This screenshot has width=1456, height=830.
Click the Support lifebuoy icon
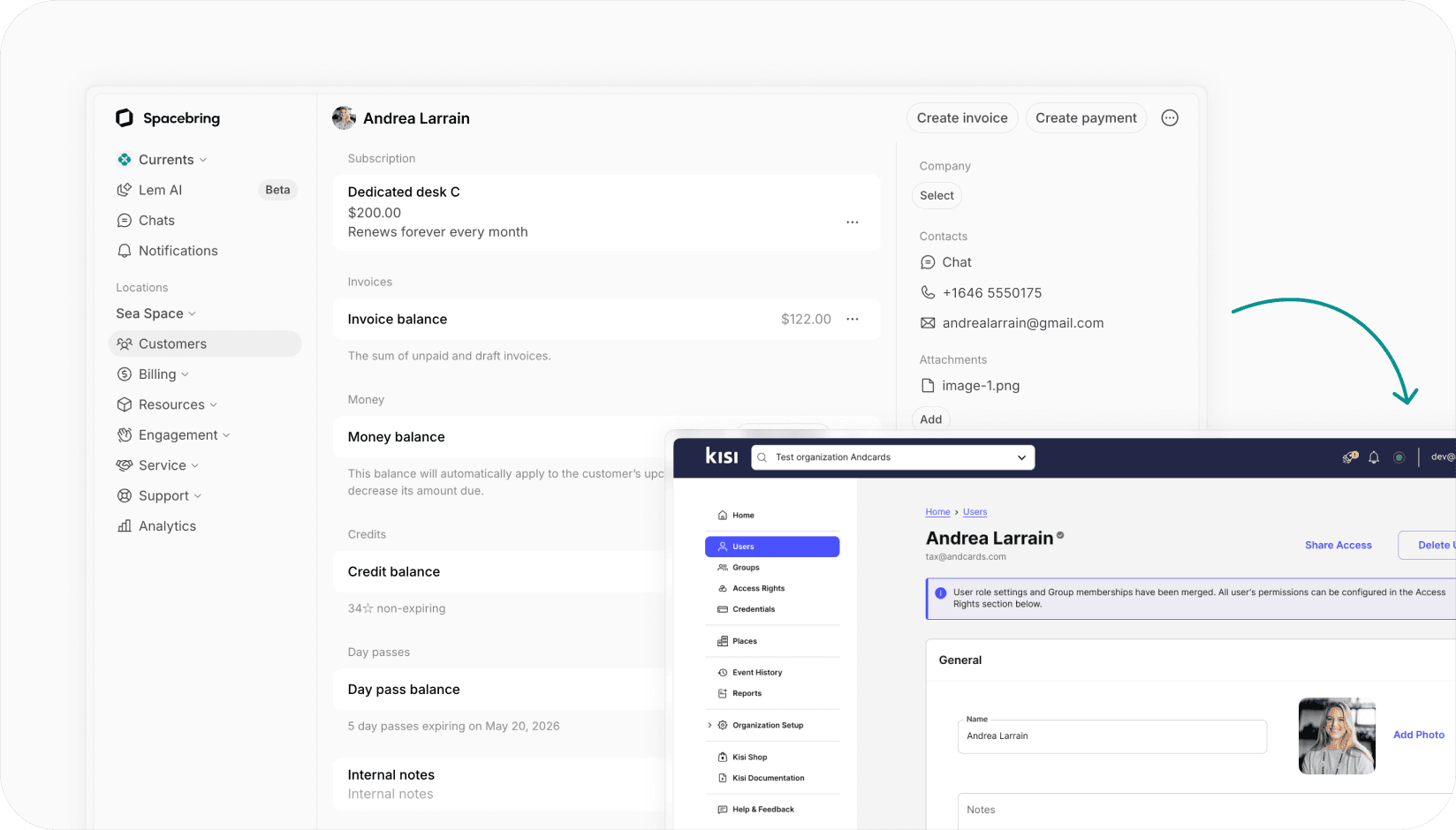click(125, 496)
